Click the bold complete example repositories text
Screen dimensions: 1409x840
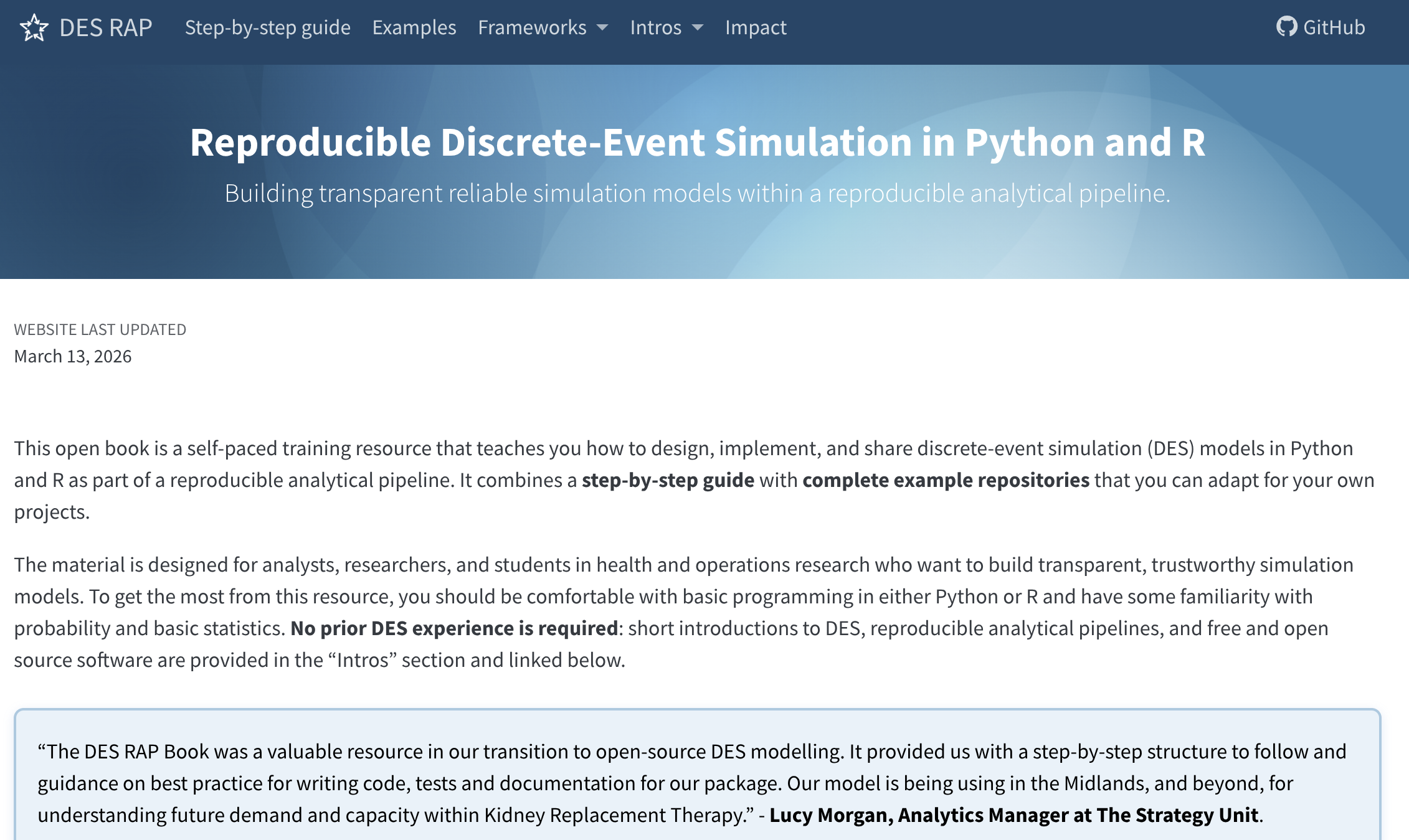click(x=946, y=480)
